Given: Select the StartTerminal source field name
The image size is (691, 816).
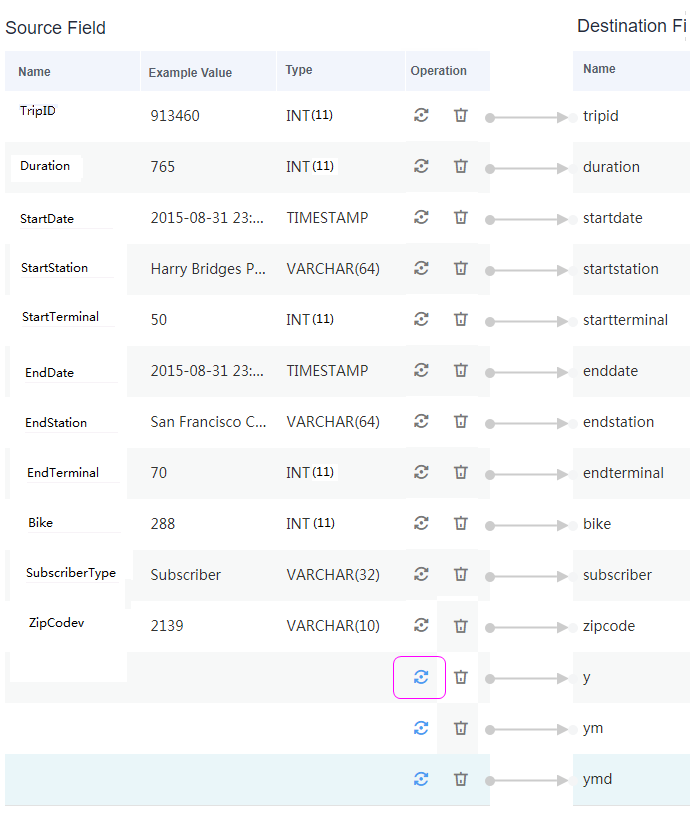Looking at the screenshot, I should pyautogui.click(x=60, y=316).
